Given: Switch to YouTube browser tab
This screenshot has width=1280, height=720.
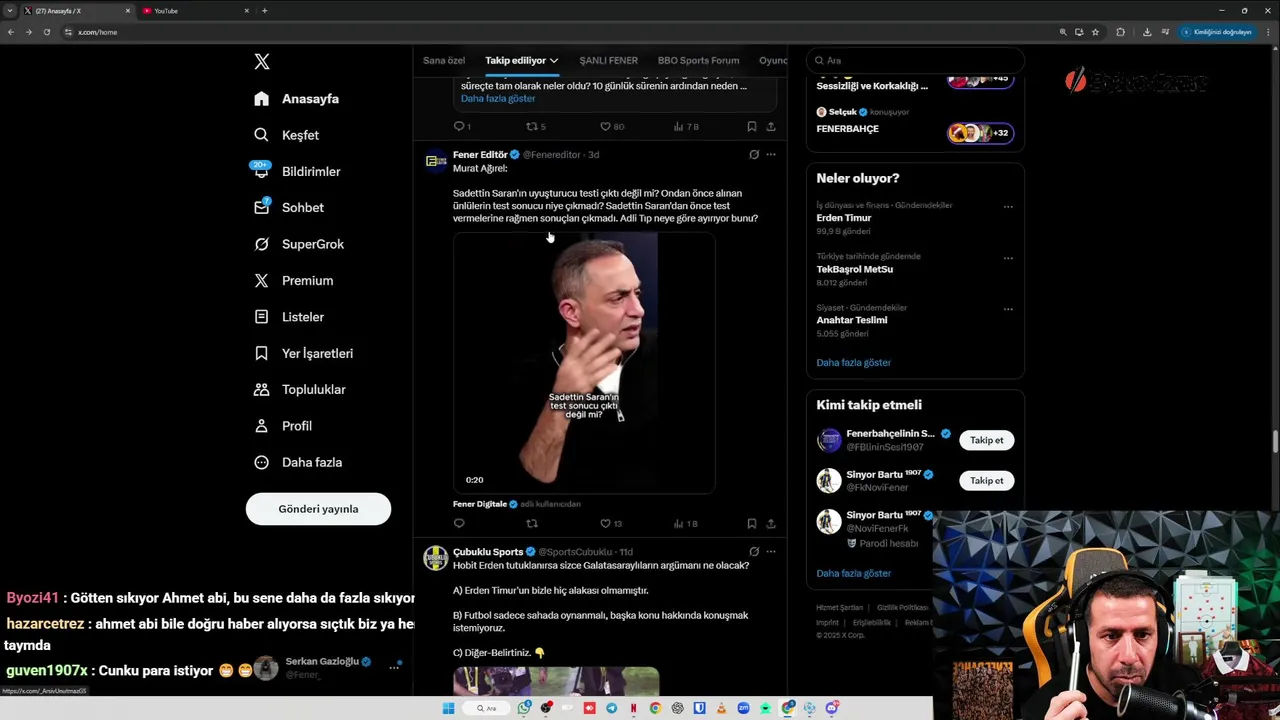Looking at the screenshot, I should point(195,11).
